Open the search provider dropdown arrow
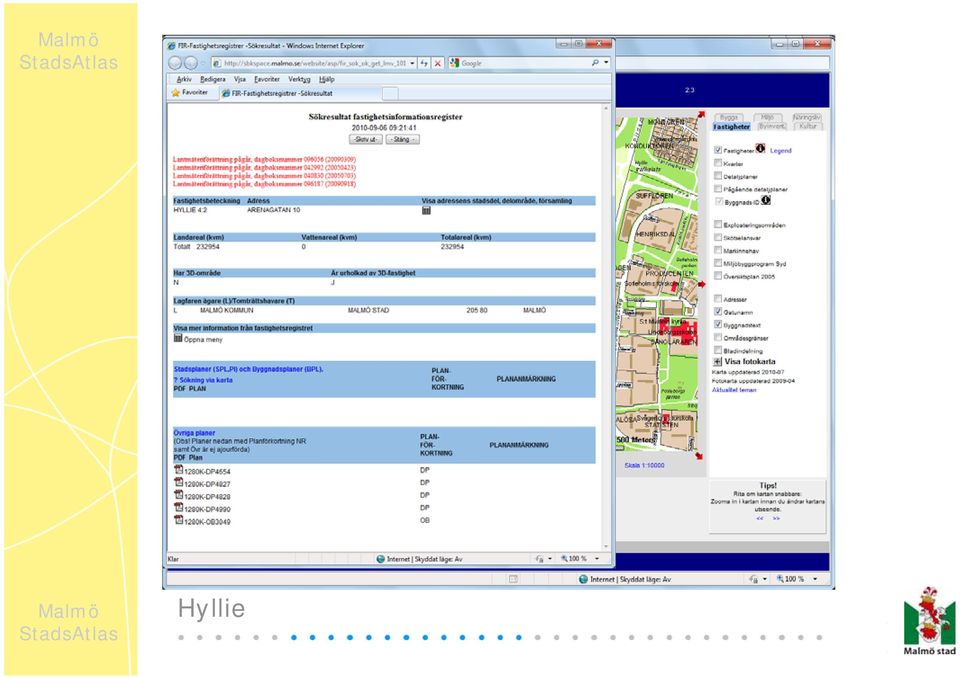This screenshot has height=677, width=960. click(x=606, y=63)
